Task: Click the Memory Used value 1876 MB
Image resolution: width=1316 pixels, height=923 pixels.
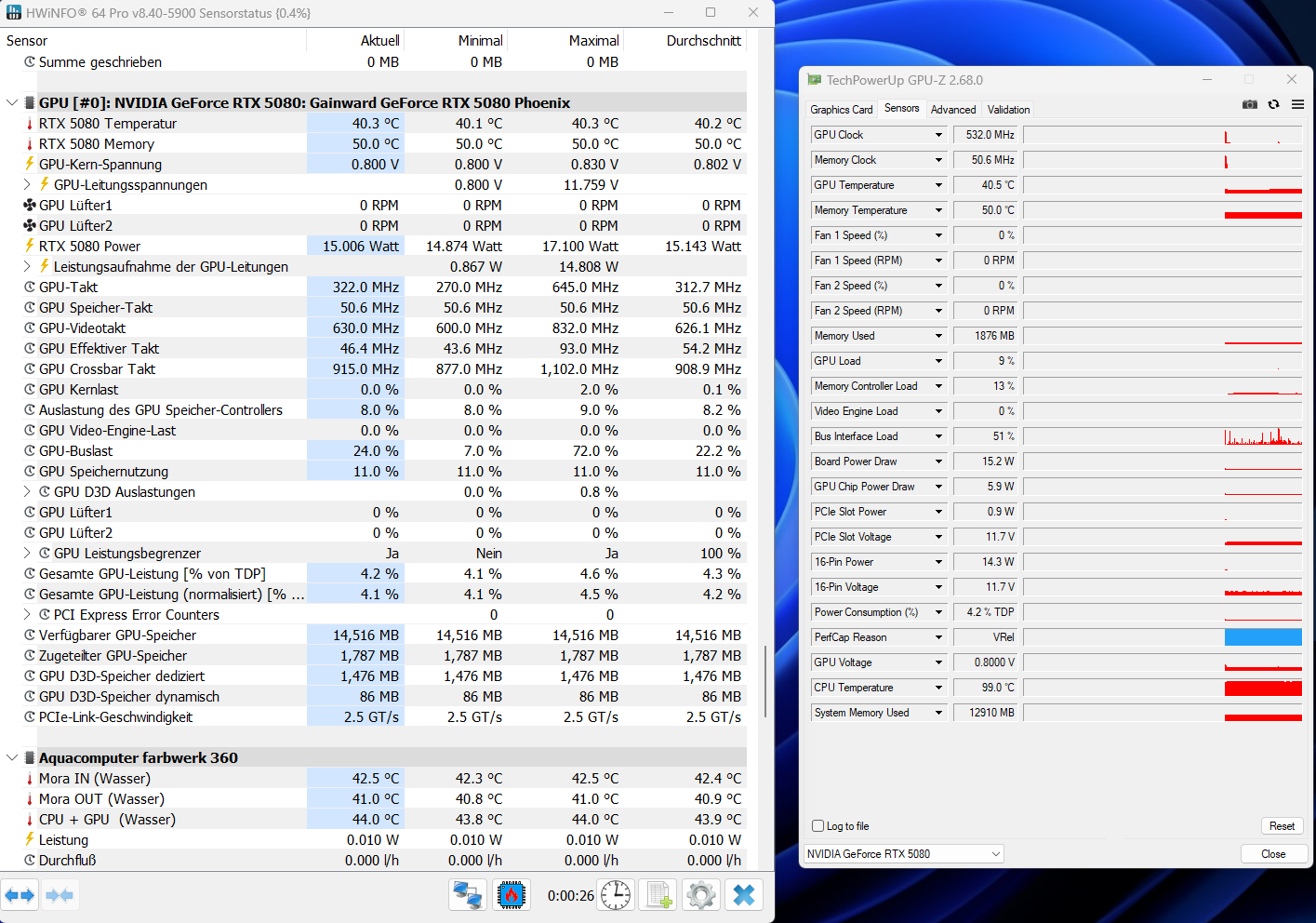Action: tap(986, 336)
